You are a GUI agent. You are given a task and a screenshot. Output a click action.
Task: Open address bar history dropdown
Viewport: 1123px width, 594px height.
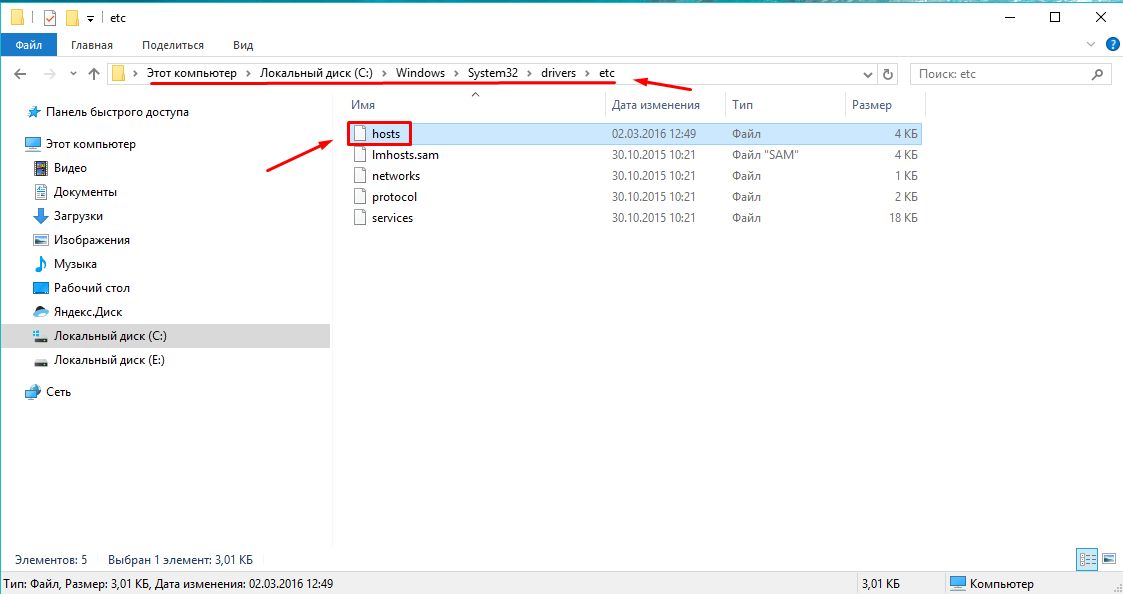point(867,74)
